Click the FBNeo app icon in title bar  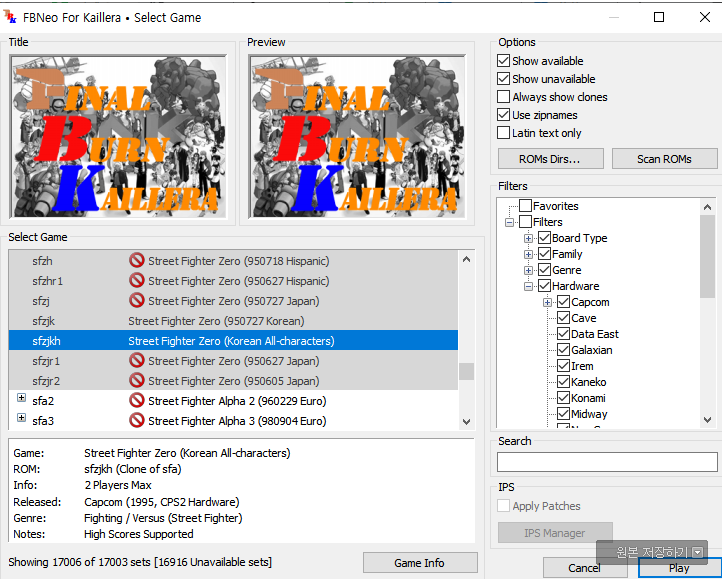[x=10, y=18]
